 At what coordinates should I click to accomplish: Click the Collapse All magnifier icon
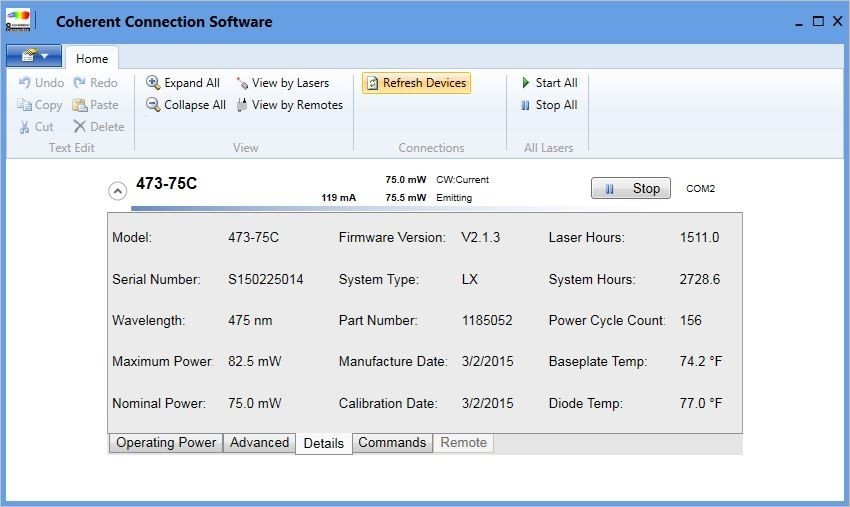click(x=153, y=104)
